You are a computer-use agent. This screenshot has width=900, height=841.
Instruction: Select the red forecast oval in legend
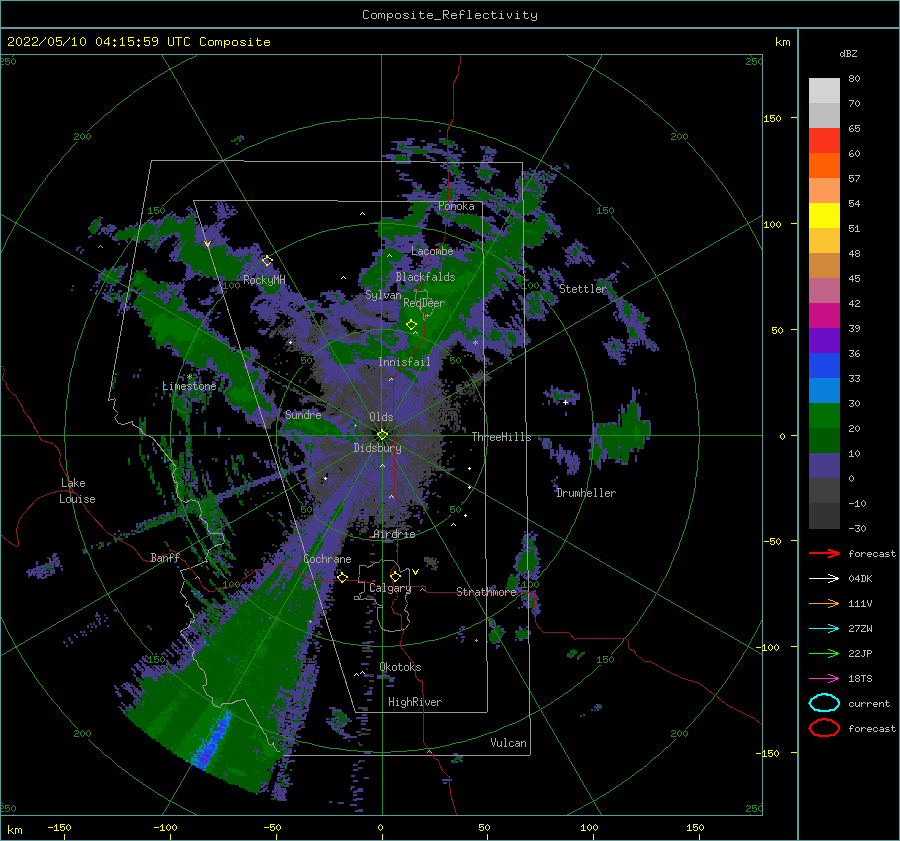(x=824, y=728)
